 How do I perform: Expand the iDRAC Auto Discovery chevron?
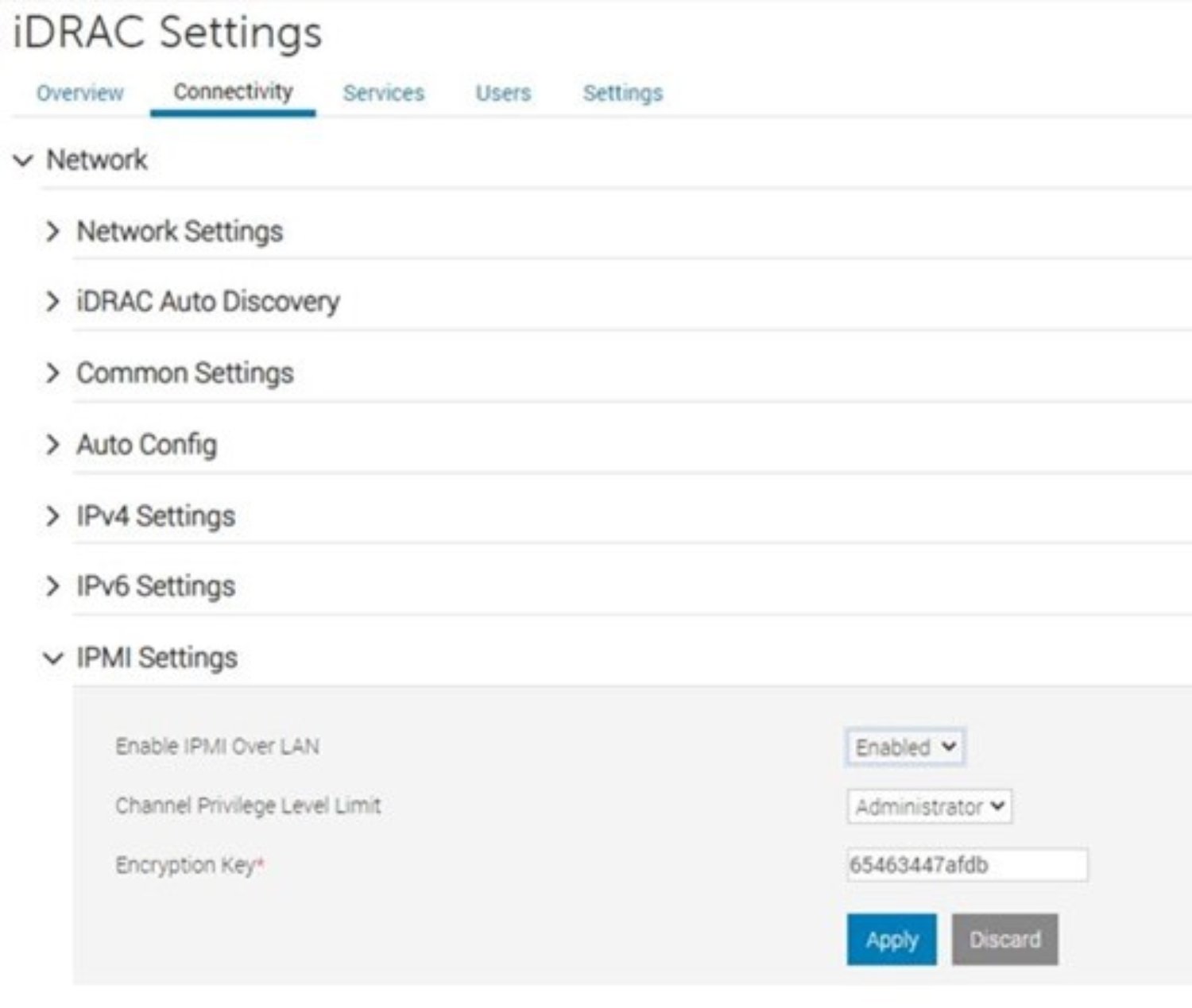tap(52, 302)
